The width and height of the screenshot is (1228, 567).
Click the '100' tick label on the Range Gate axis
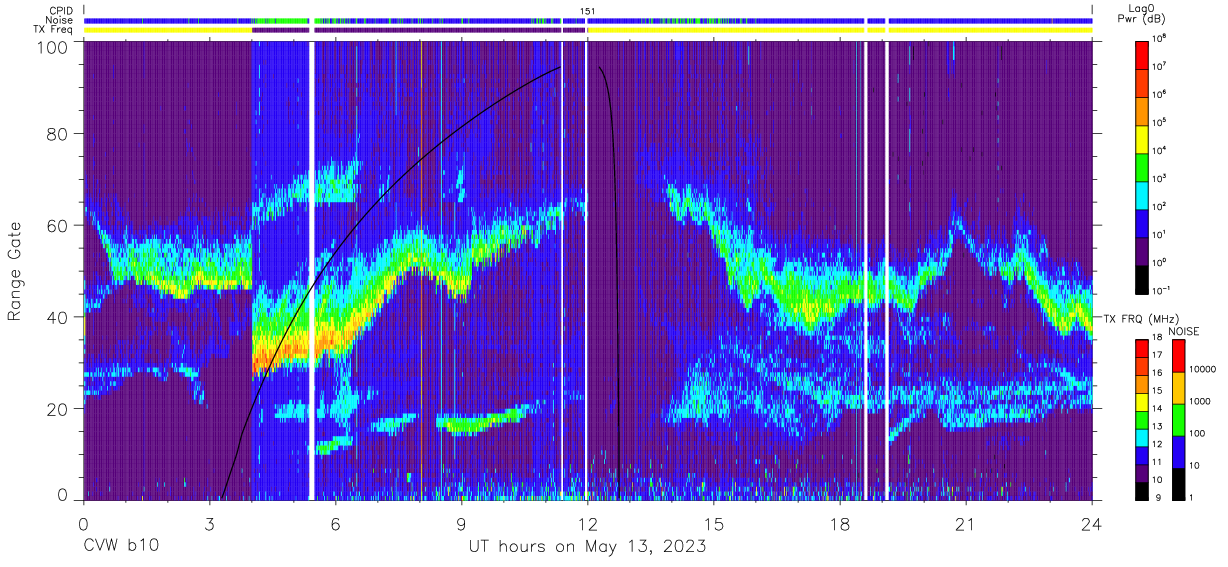pos(53,47)
